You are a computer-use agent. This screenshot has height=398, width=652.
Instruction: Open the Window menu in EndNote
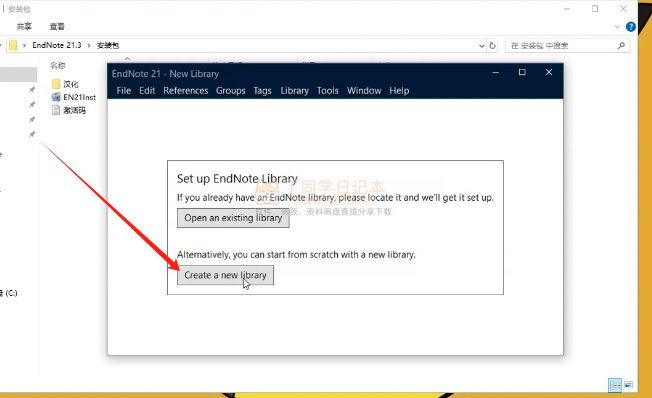pos(364,91)
